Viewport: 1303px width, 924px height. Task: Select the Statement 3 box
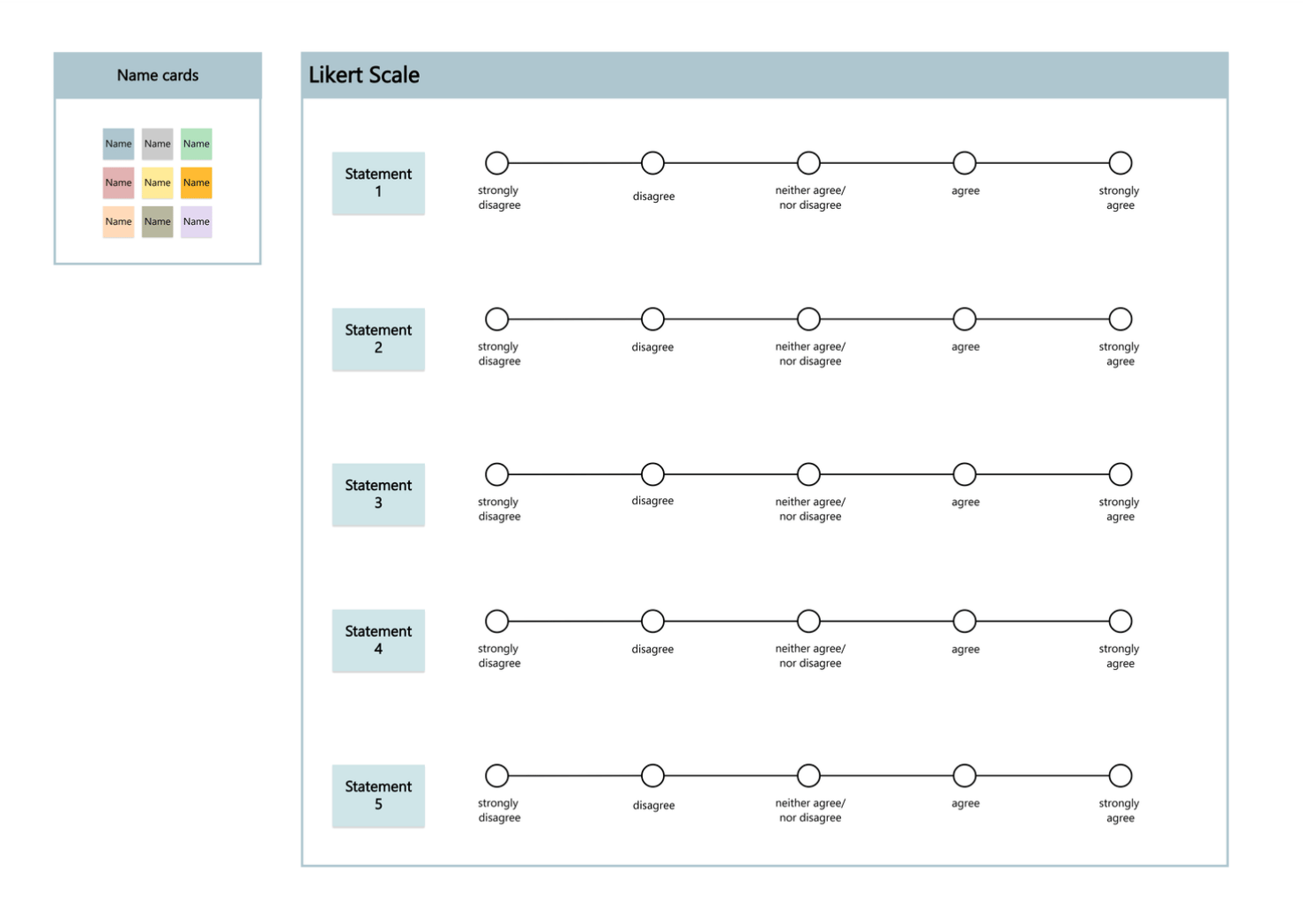tap(378, 495)
